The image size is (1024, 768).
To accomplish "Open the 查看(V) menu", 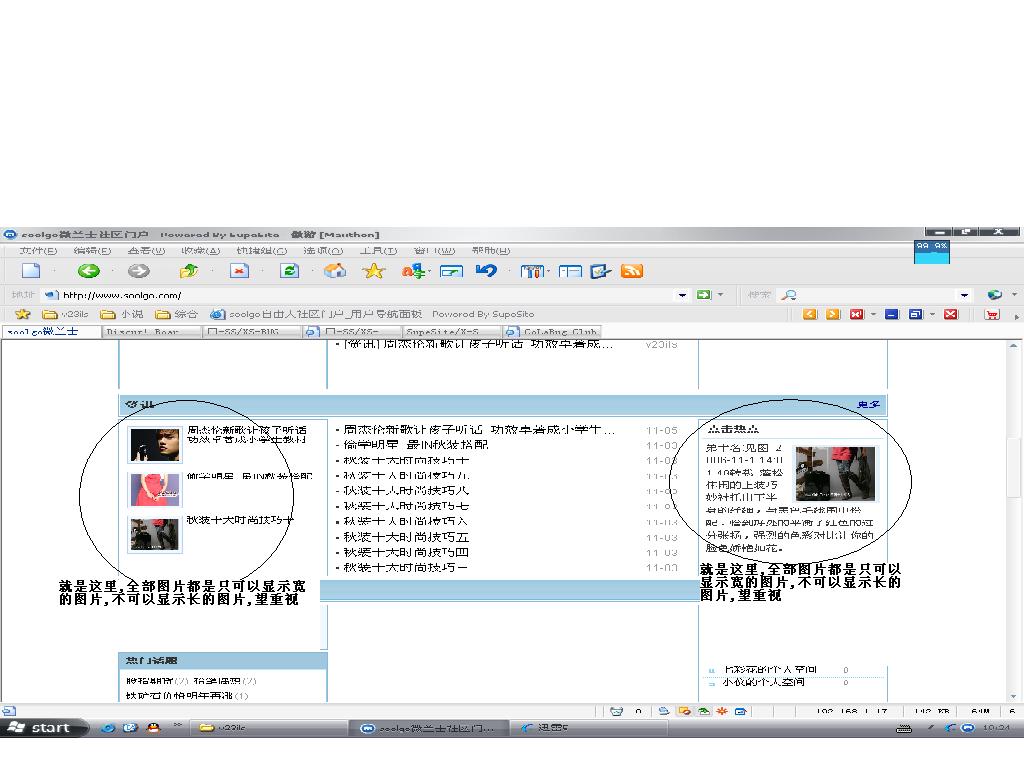I will click(146, 250).
